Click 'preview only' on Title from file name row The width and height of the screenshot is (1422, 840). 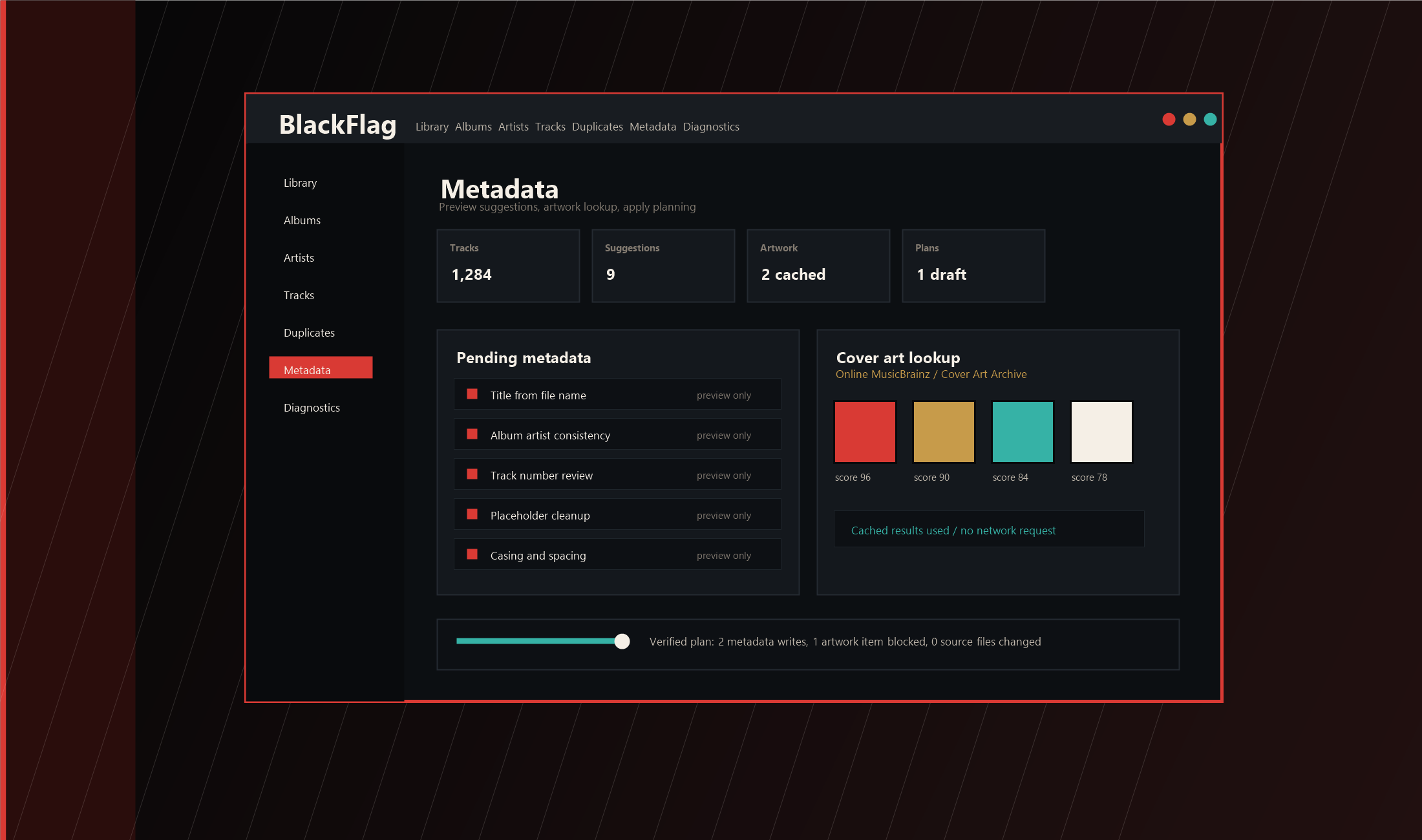(x=724, y=395)
